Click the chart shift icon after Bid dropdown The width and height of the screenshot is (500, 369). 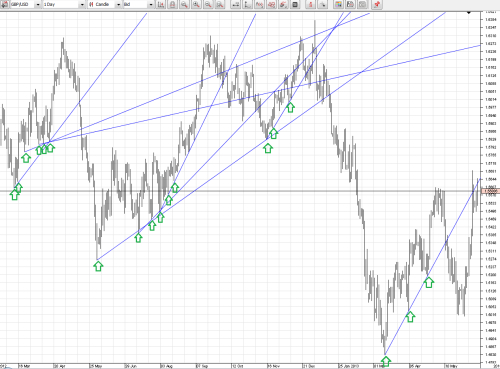tap(161, 4)
